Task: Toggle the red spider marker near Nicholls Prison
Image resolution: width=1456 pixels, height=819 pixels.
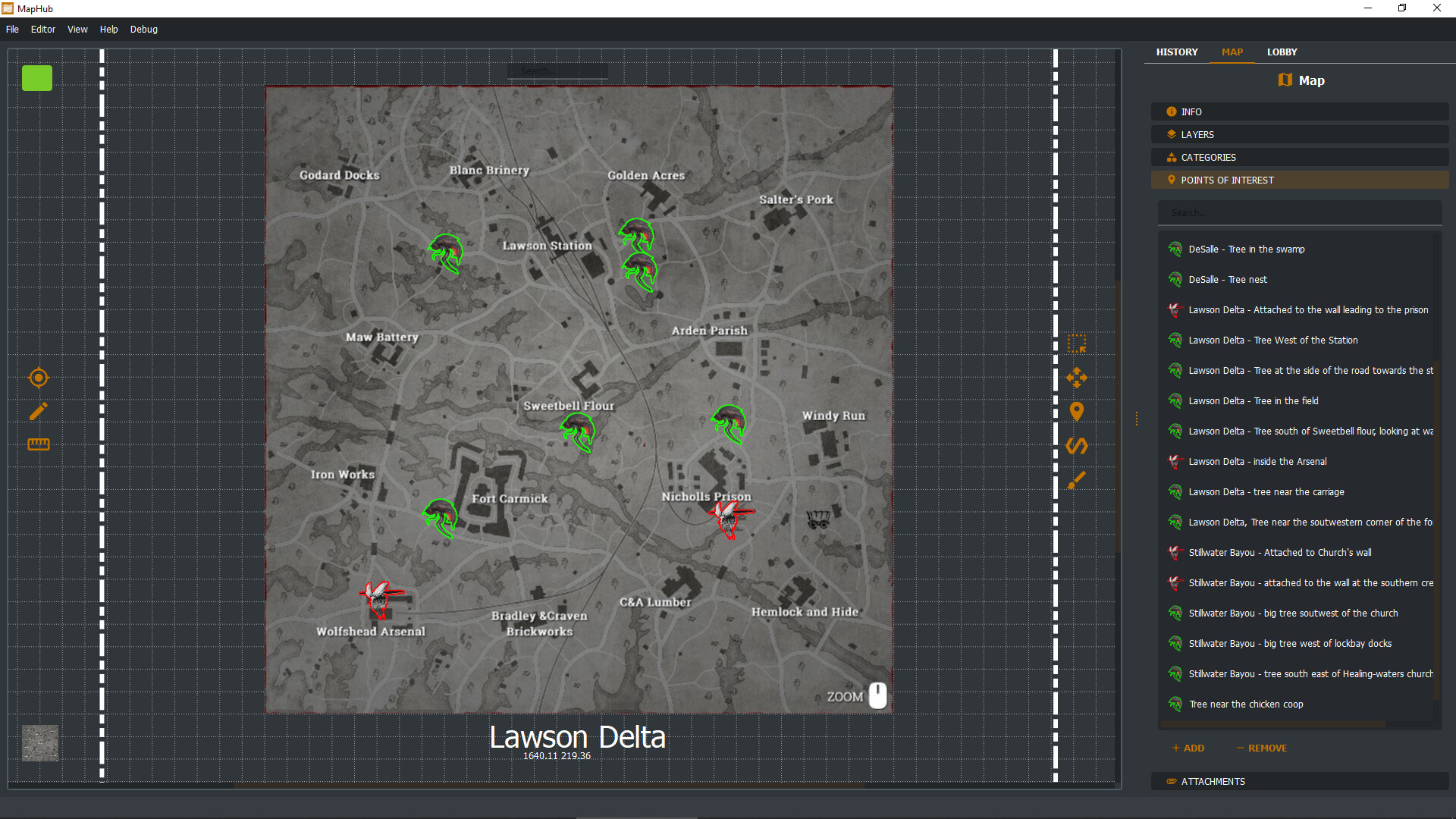Action: tap(730, 519)
